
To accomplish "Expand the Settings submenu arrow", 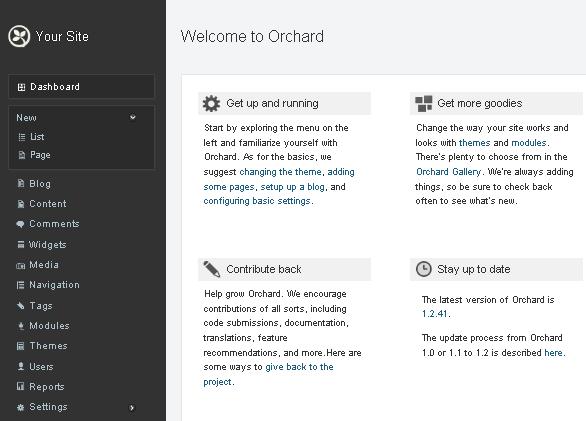I will tap(132, 408).
